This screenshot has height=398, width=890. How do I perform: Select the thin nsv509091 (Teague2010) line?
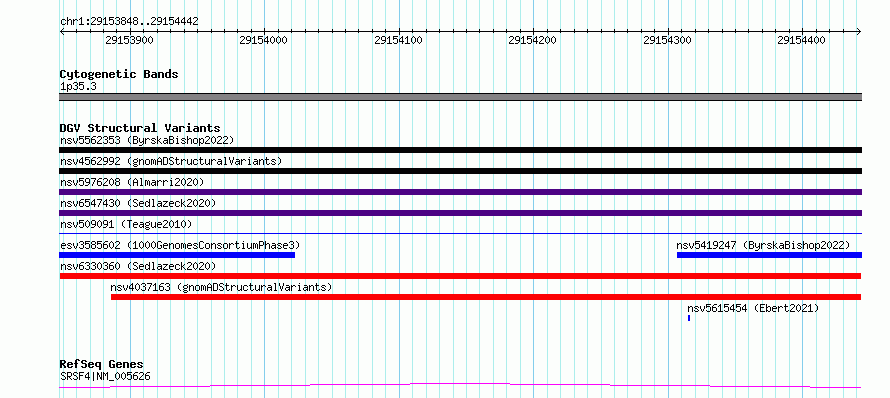[460, 233]
